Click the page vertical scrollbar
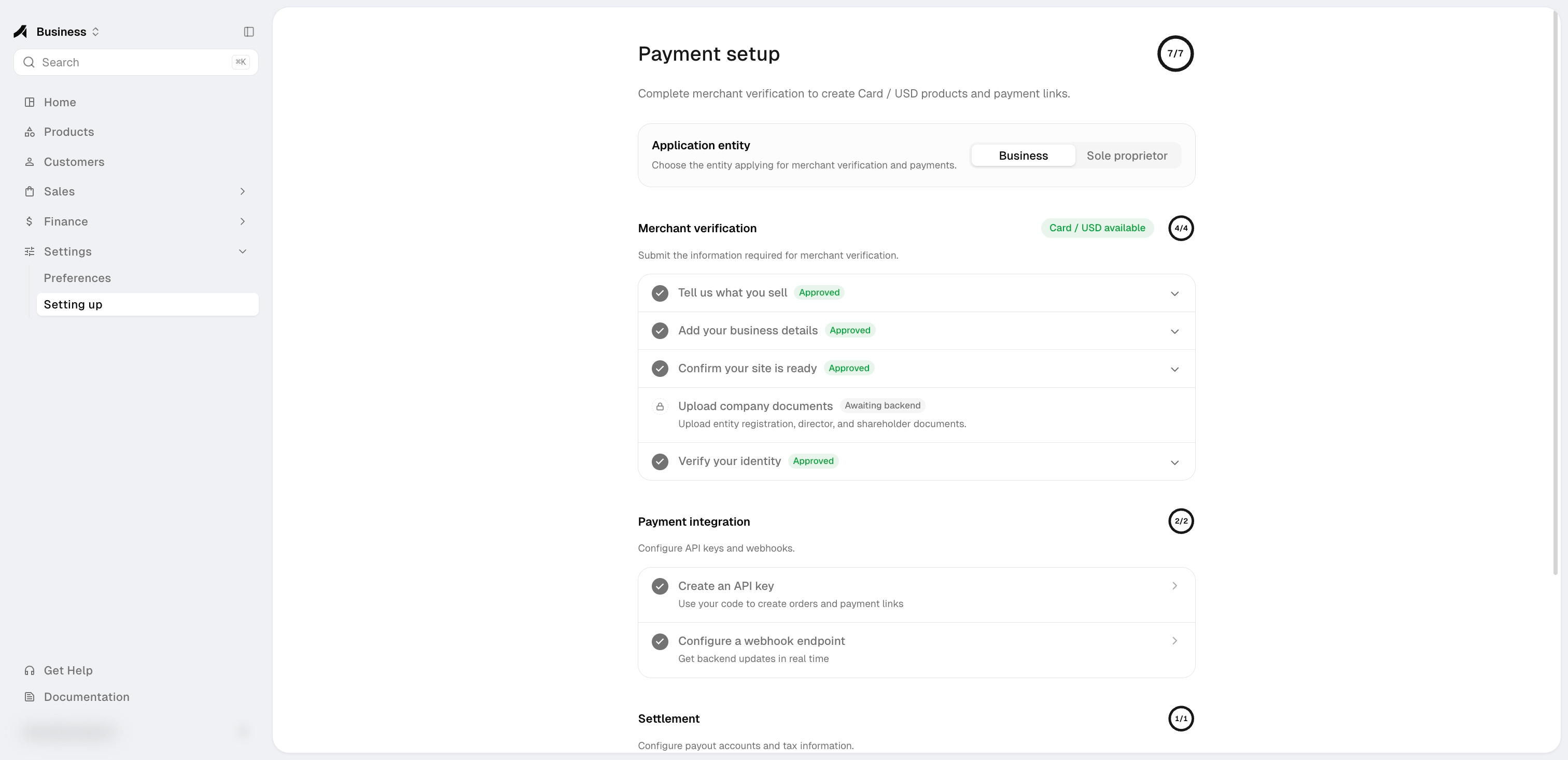The height and width of the screenshot is (760, 1568). [1555, 292]
